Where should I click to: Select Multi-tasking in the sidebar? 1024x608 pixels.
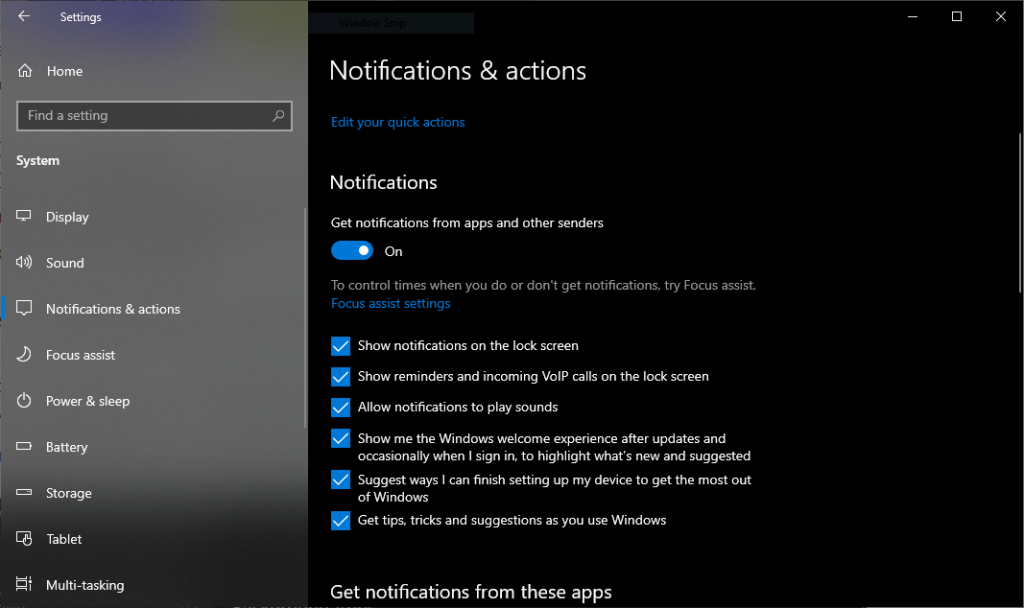tap(85, 584)
